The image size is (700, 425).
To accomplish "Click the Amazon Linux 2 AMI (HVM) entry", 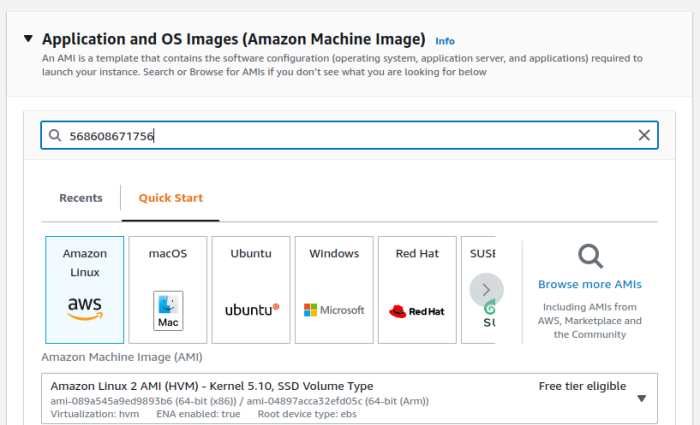I will point(212,386).
